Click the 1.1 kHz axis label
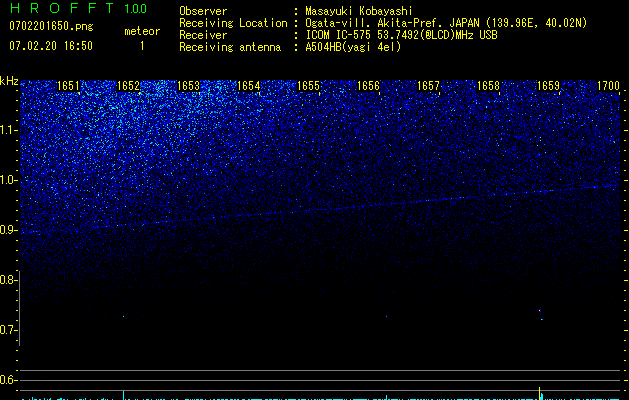Image resolution: width=629 pixels, height=400 pixels. click(9, 130)
